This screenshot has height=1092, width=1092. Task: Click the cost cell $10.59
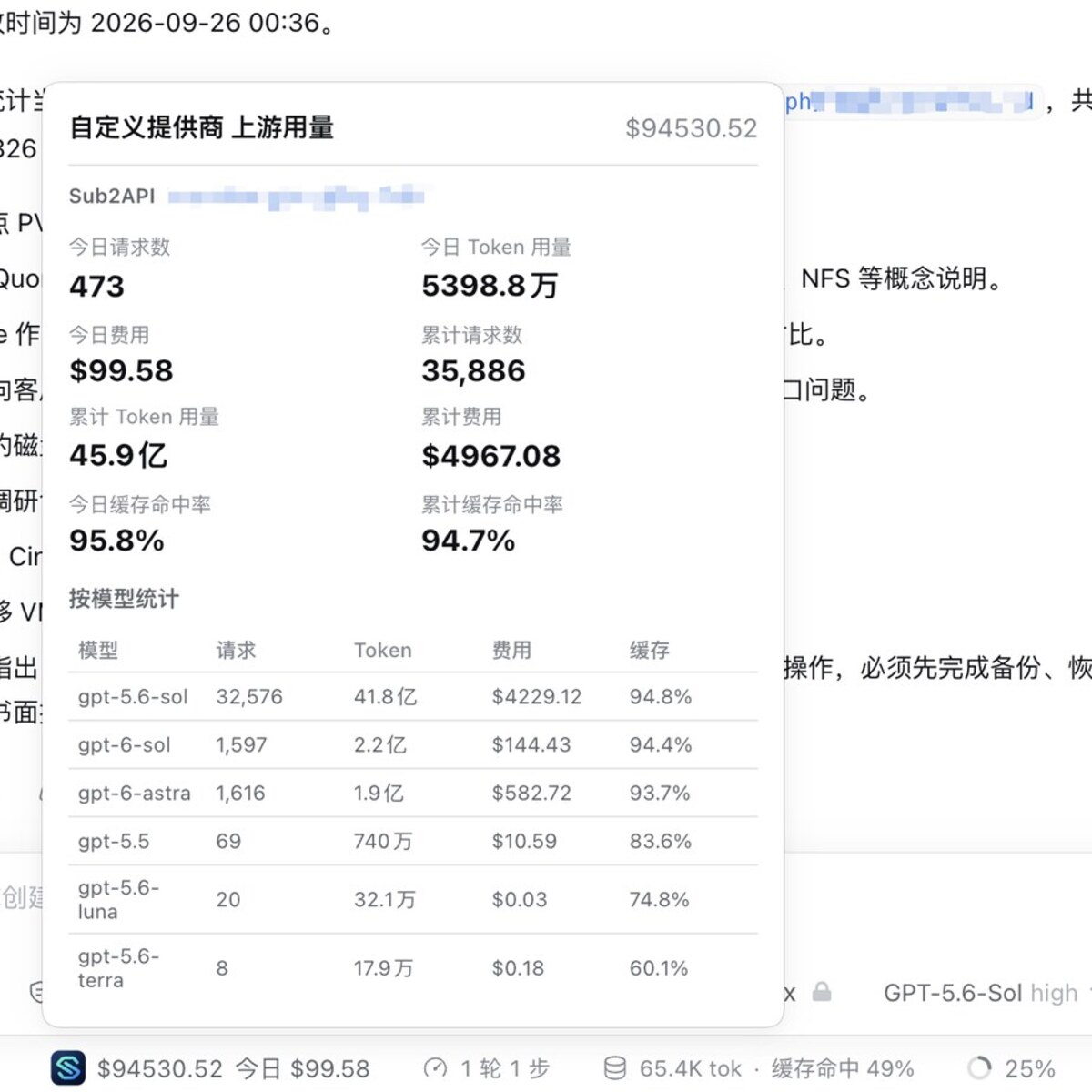(524, 842)
